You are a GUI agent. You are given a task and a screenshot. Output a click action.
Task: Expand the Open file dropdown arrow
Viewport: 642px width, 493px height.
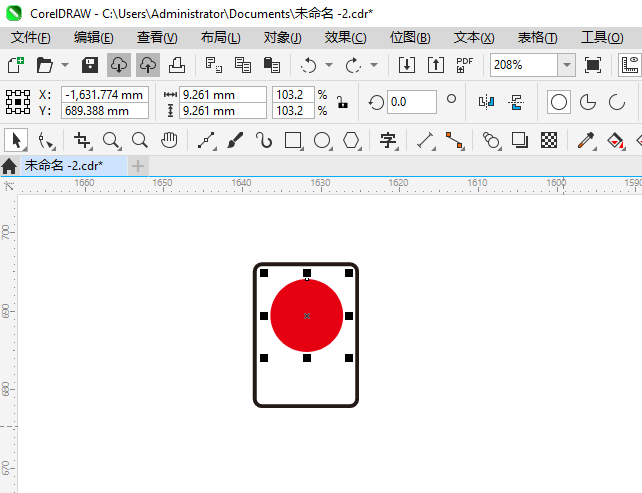[x=65, y=65]
